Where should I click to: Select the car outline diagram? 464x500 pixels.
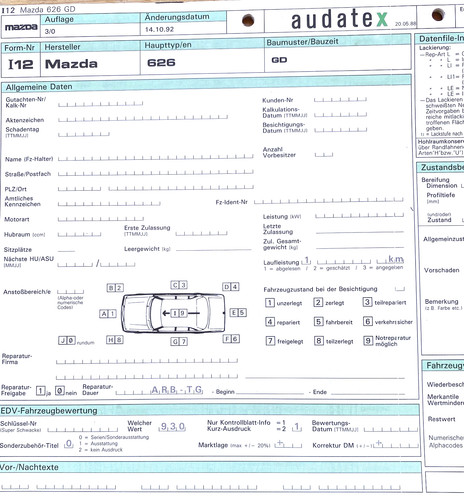point(173,313)
